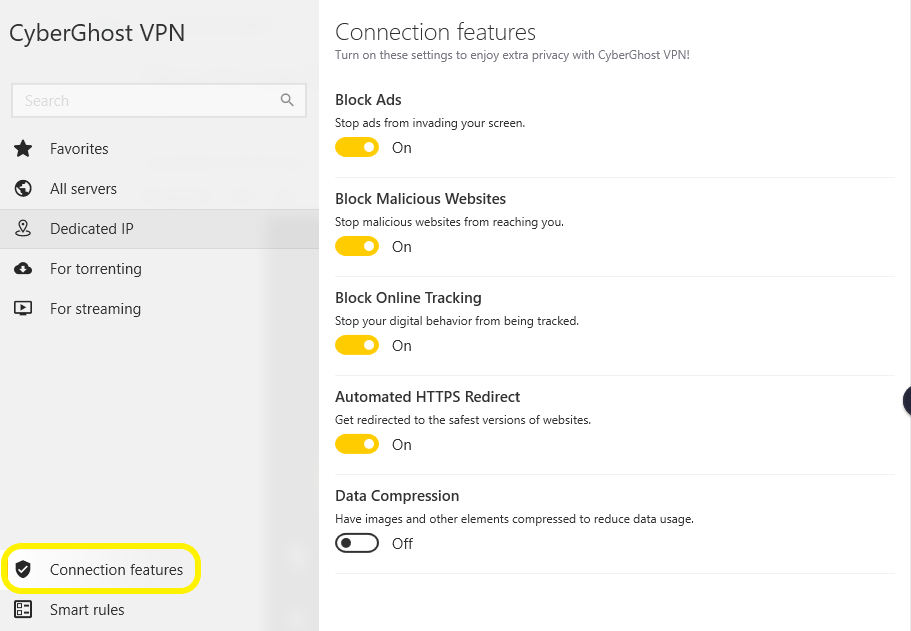Screen dimensions: 911x631
Task: Click the Smart rules list icon
Action: pyautogui.click(x=23, y=609)
